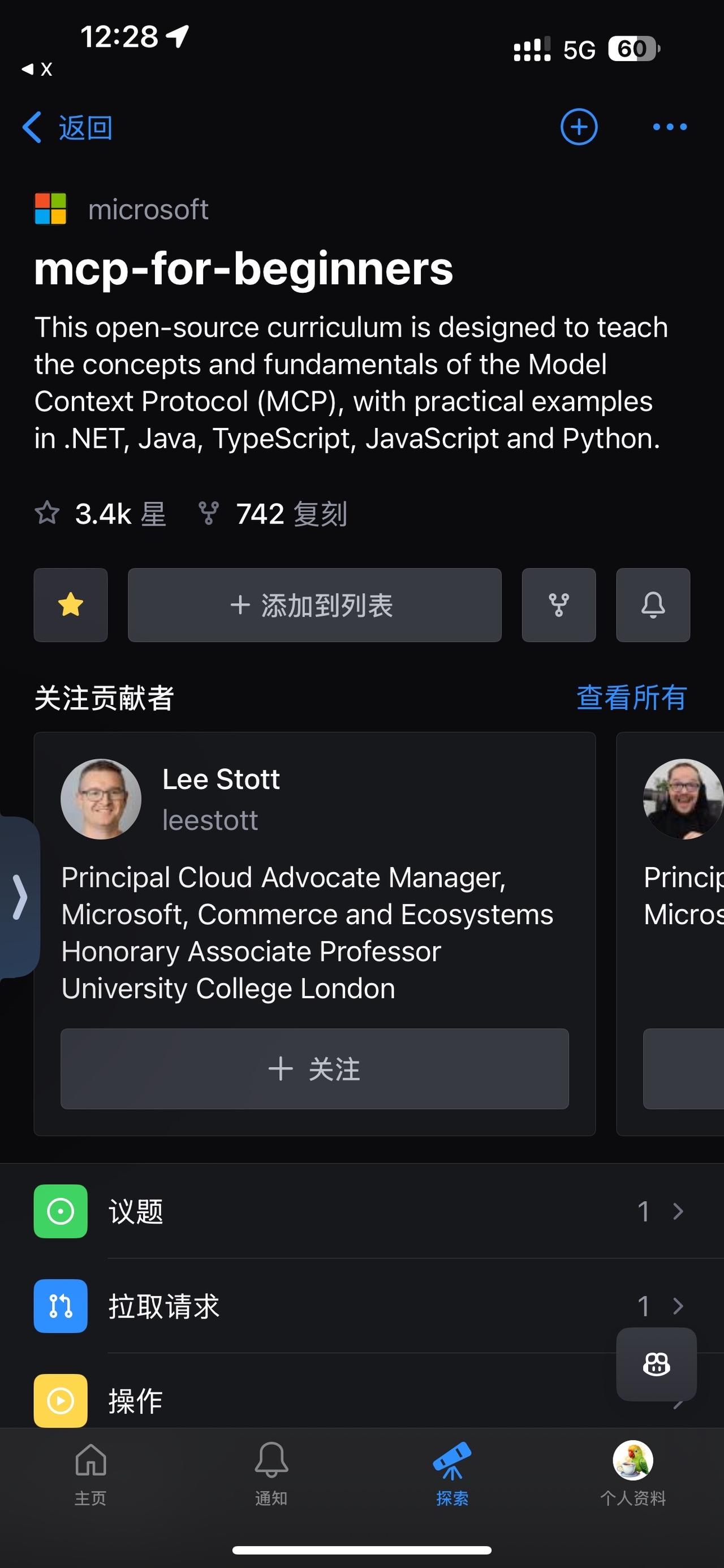Switch to the 个人资料 tab

coord(633,1474)
